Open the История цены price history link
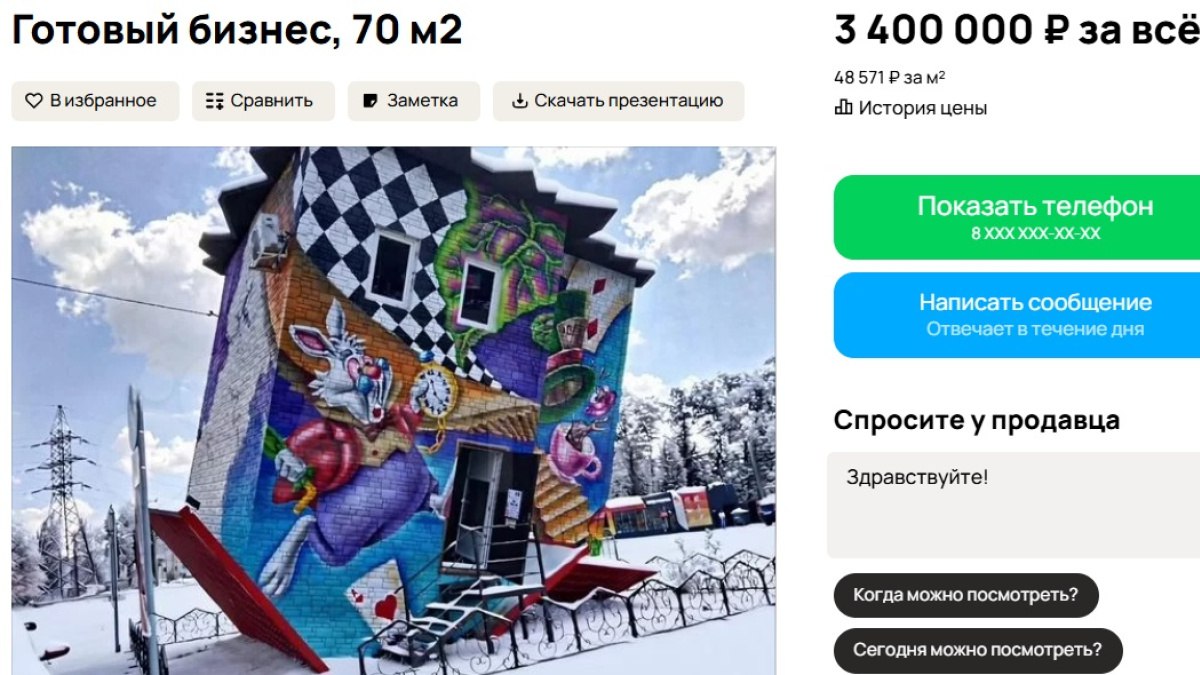 (x=911, y=108)
